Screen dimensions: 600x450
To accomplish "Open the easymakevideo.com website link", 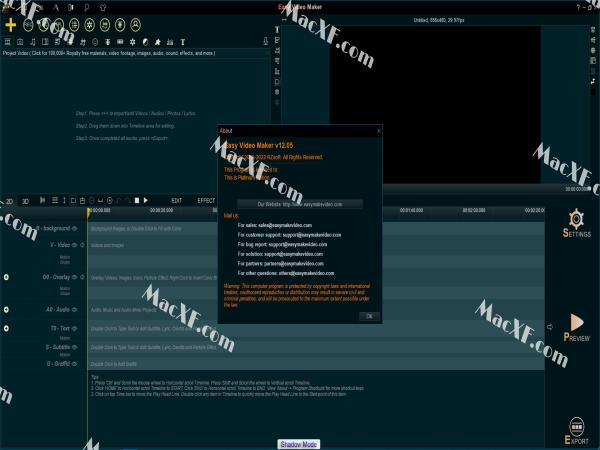I will pyautogui.click(x=300, y=204).
